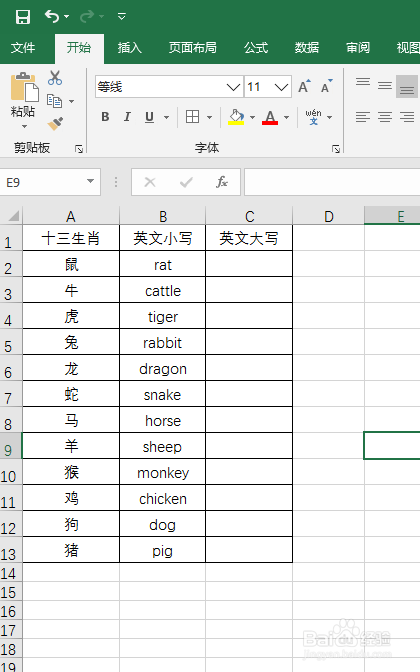Expand the Borders dropdown arrow
The width and height of the screenshot is (420, 672).
(209, 117)
